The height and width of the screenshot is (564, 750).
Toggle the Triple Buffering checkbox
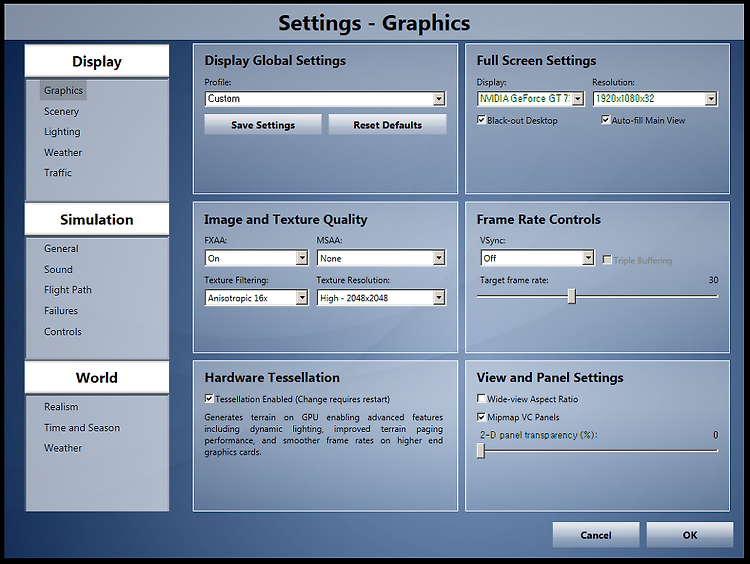(607, 260)
